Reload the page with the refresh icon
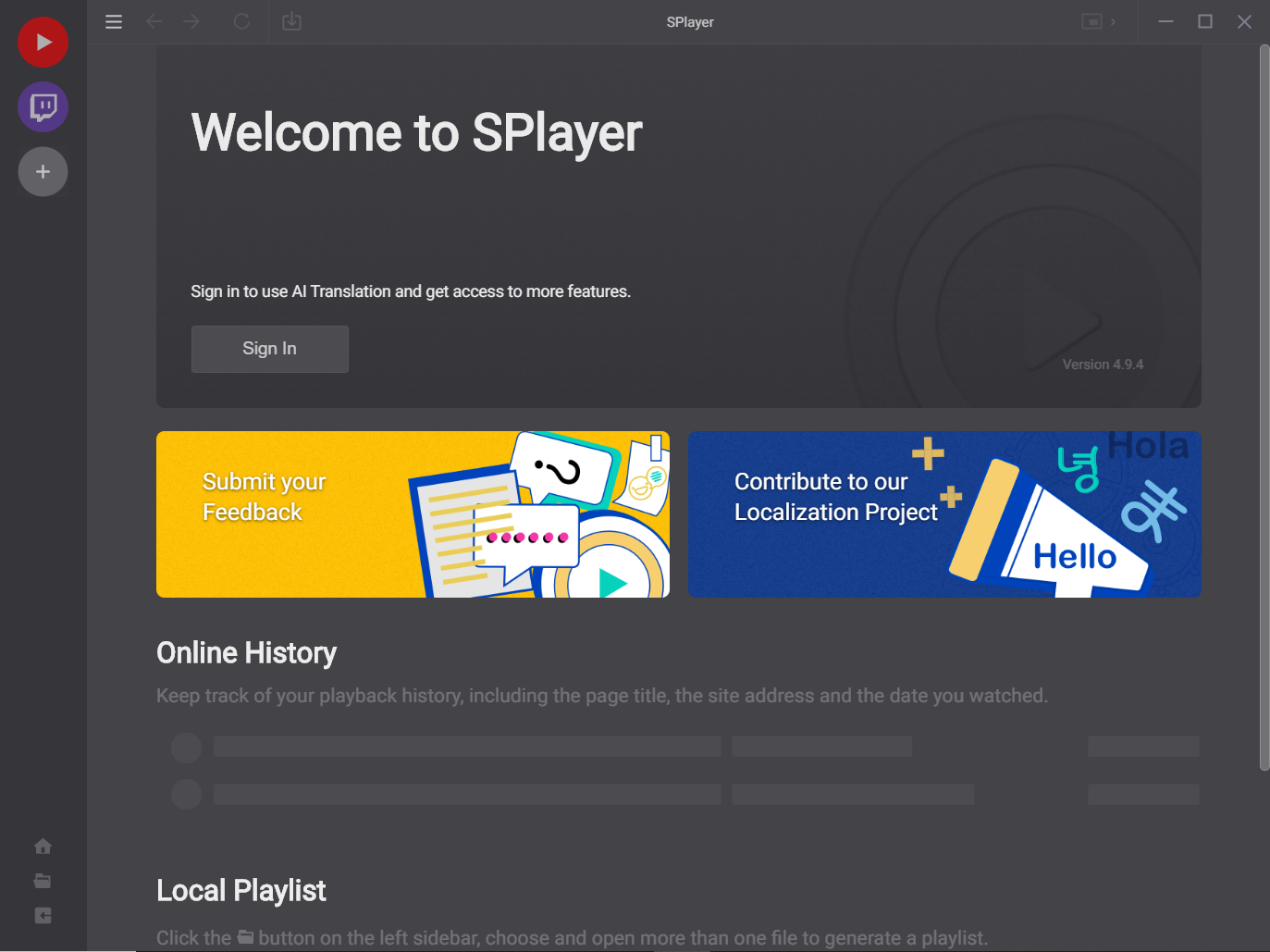This screenshot has width=1270, height=952. pos(241,21)
